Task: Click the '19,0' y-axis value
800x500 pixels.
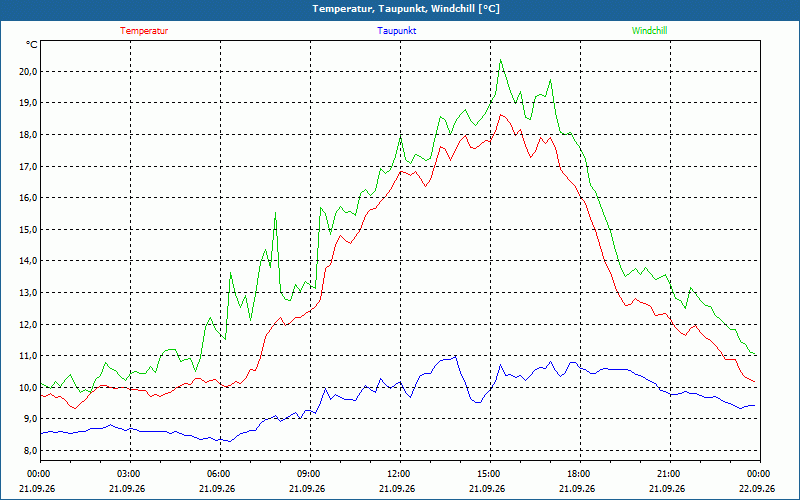Action: point(29,103)
